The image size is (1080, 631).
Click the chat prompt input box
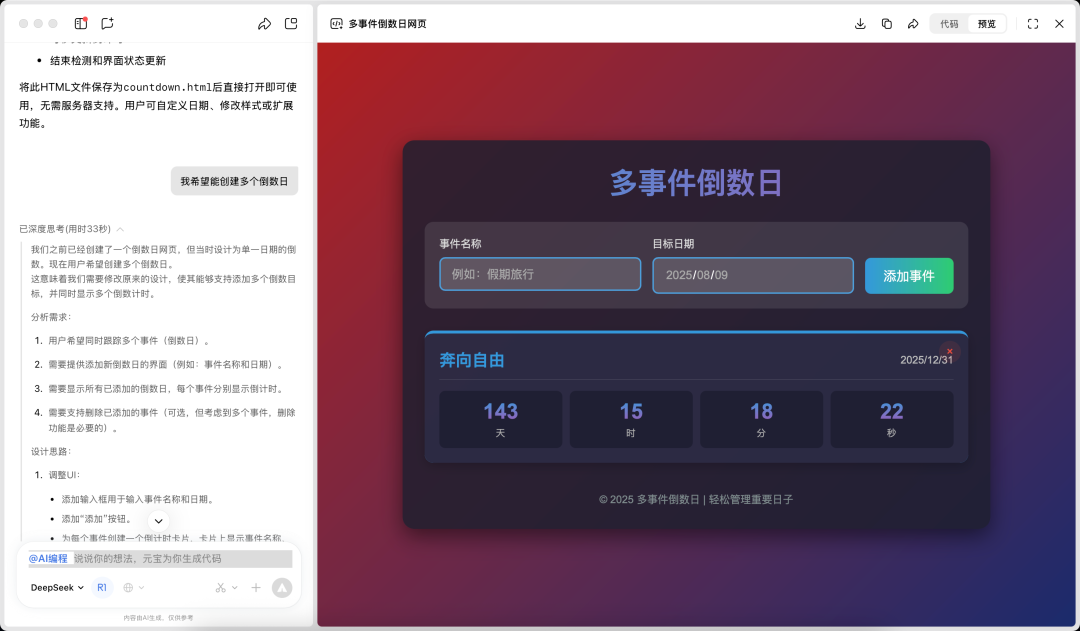158,559
